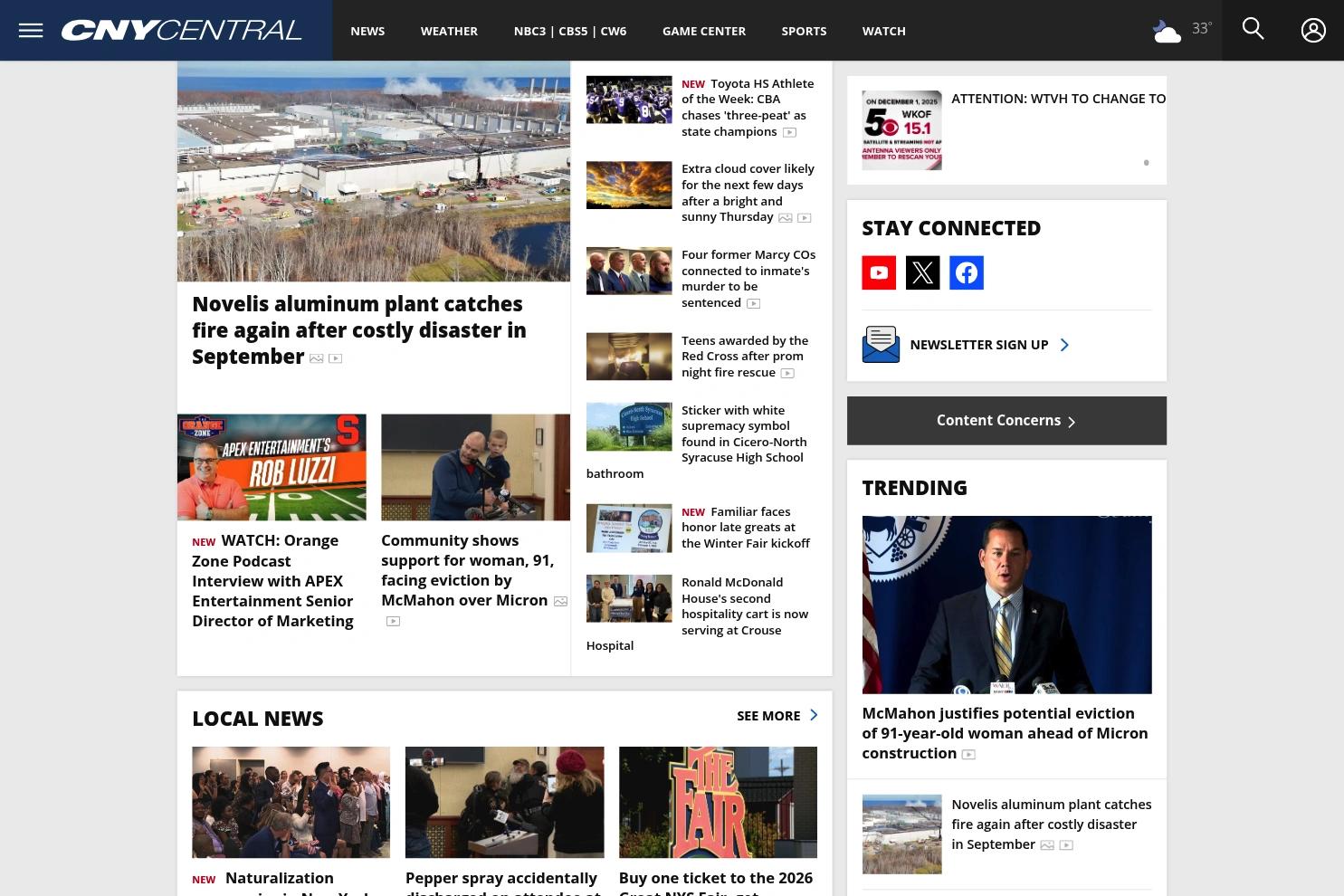The image size is (1344, 896).
Task: Click the man holding child thumbnail
Action: click(x=475, y=467)
